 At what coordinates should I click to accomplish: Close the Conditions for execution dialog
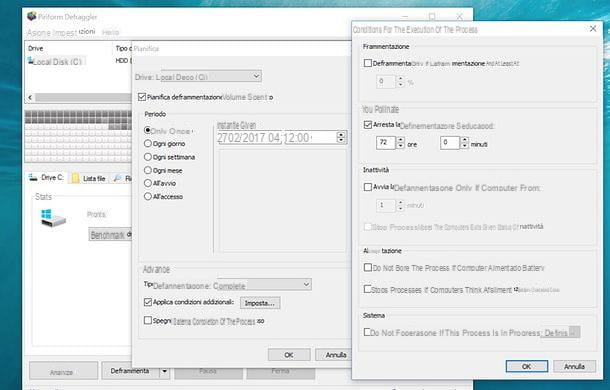coord(593,29)
